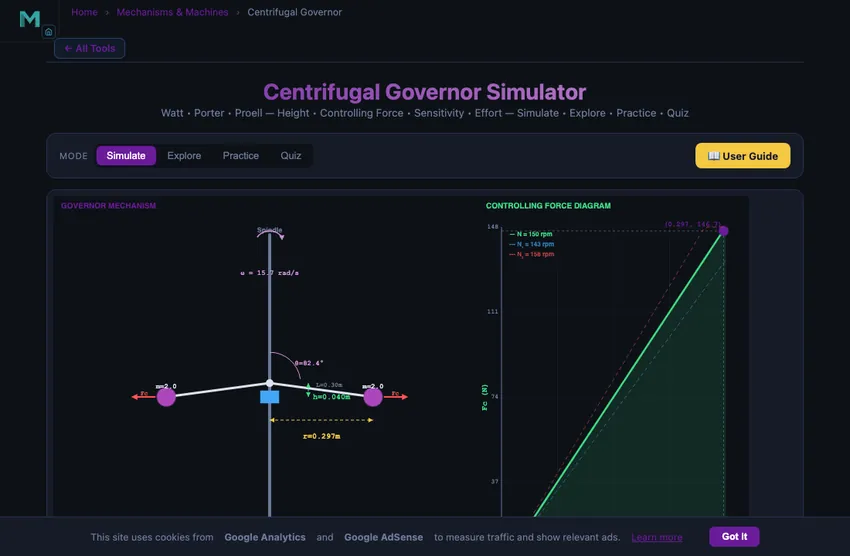
Task: Click the Spindle rotation arrow icon
Action: [270, 234]
